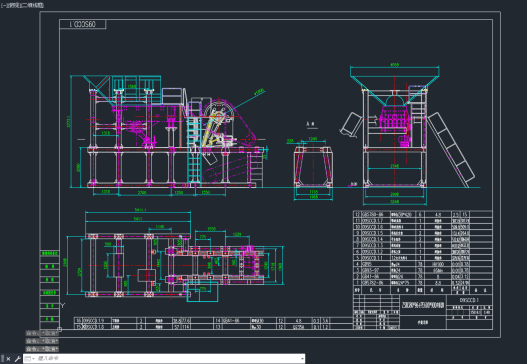Open the viewport [-] controls menu

coord(3,5)
